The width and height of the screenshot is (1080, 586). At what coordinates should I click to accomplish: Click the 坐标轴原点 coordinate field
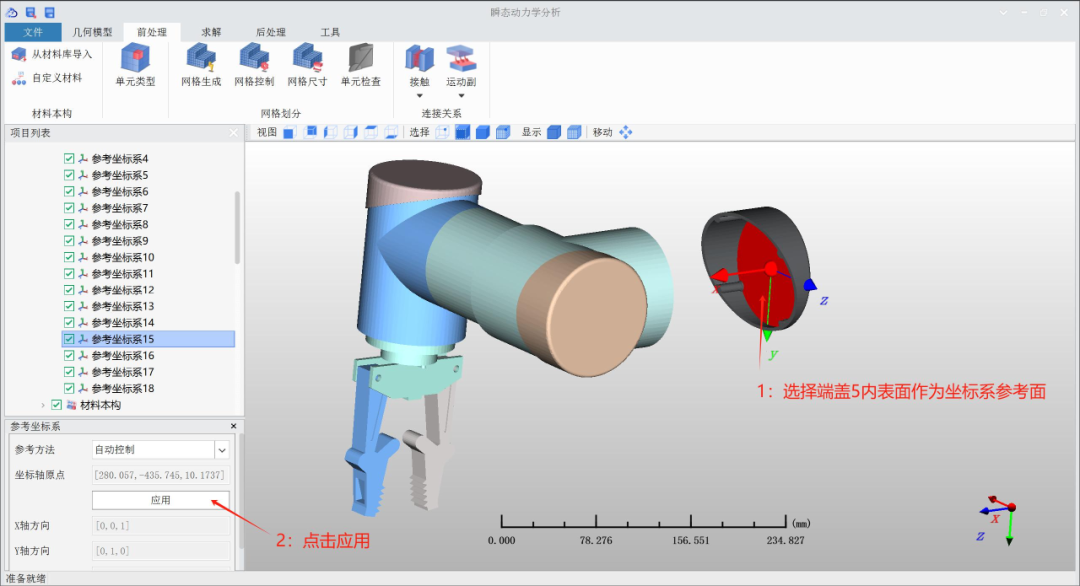pos(160,475)
